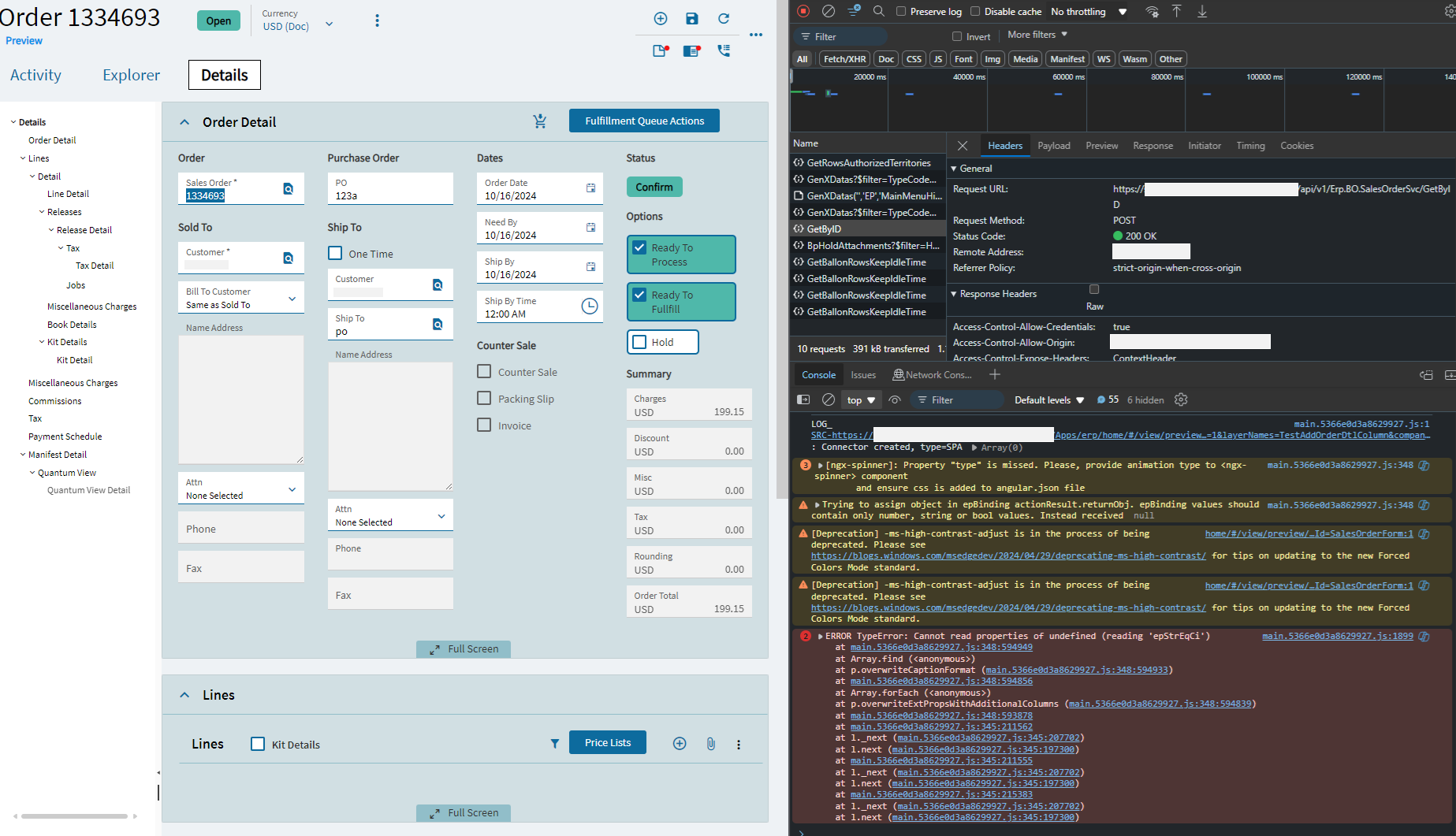Click the Fulfillment Queue Actions button
This screenshot has width=1456, height=836.
[x=644, y=121]
